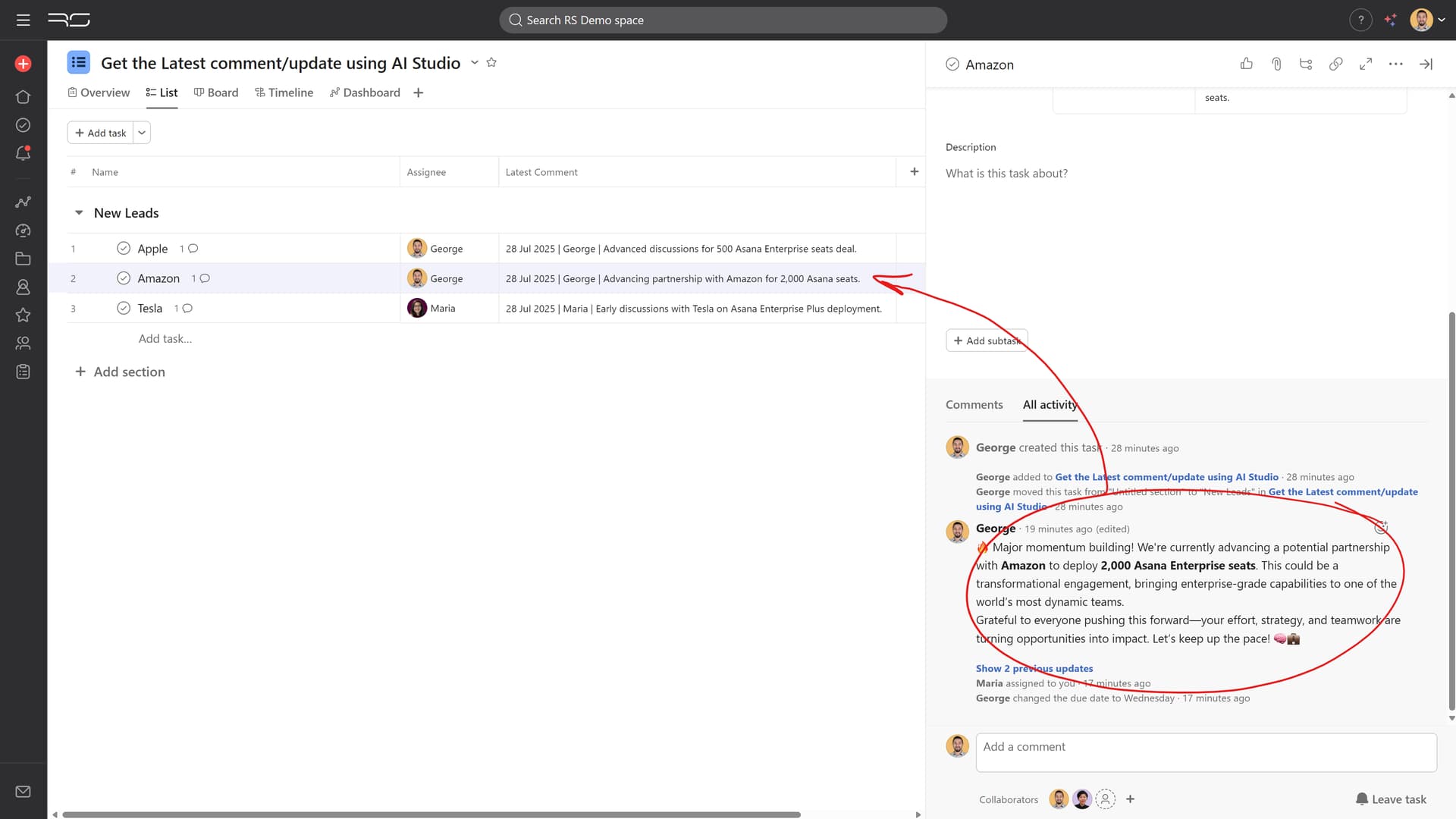Click the Leave task button
The height and width of the screenshot is (819, 1456).
coord(1391,799)
